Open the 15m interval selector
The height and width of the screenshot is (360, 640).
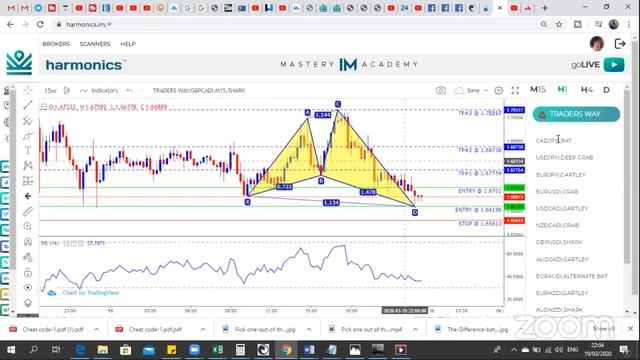(x=50, y=91)
